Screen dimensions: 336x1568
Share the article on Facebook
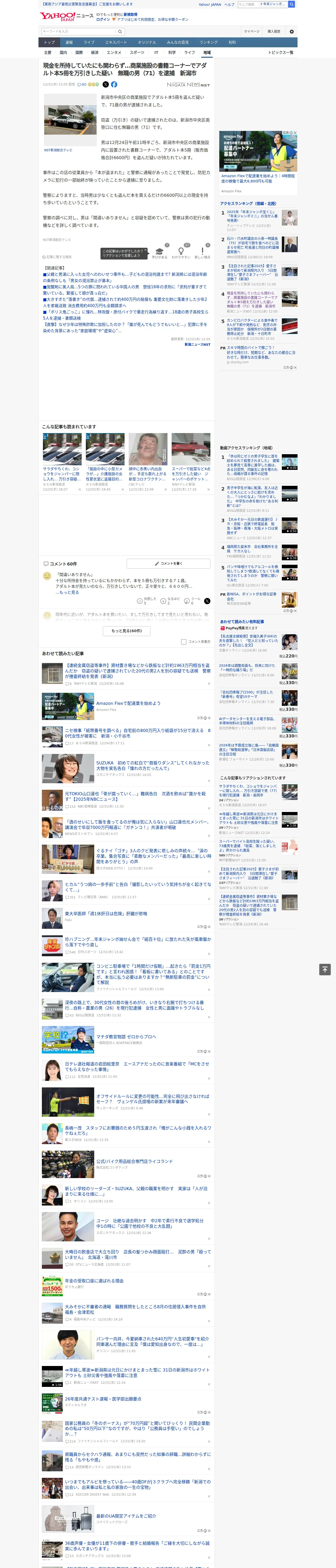pyautogui.click(x=114, y=85)
